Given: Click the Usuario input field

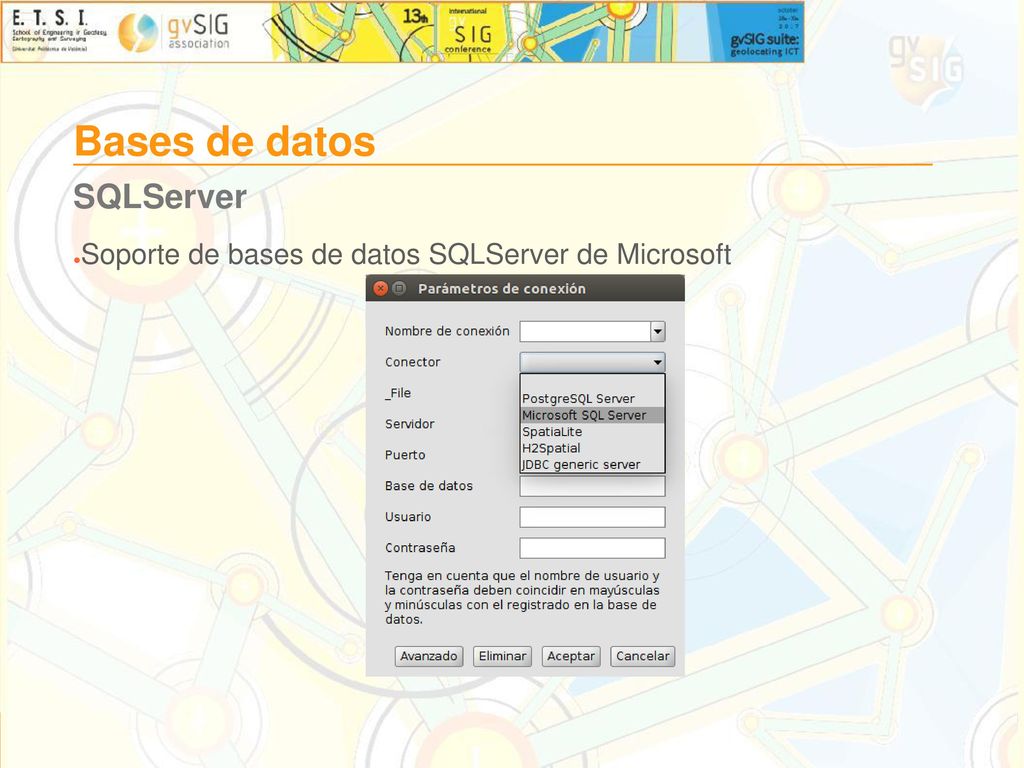Looking at the screenshot, I should tap(592, 517).
